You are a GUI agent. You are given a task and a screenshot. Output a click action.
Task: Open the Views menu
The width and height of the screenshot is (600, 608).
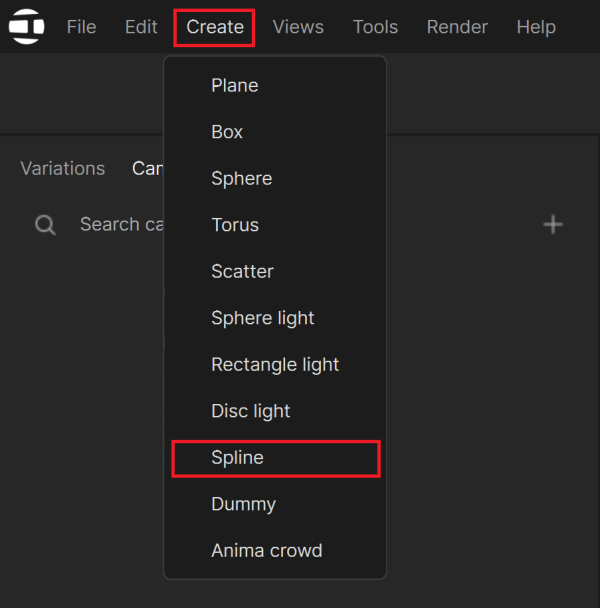pyautogui.click(x=298, y=27)
